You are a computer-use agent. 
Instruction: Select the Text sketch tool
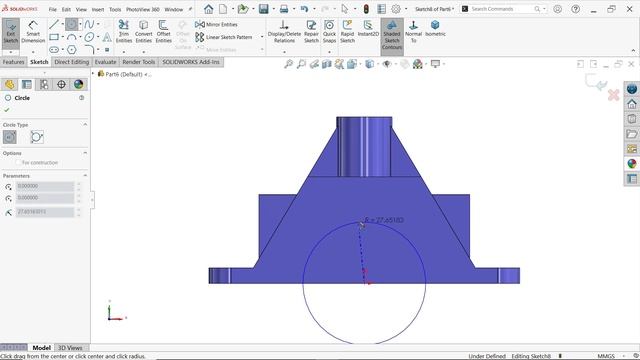(x=107, y=38)
